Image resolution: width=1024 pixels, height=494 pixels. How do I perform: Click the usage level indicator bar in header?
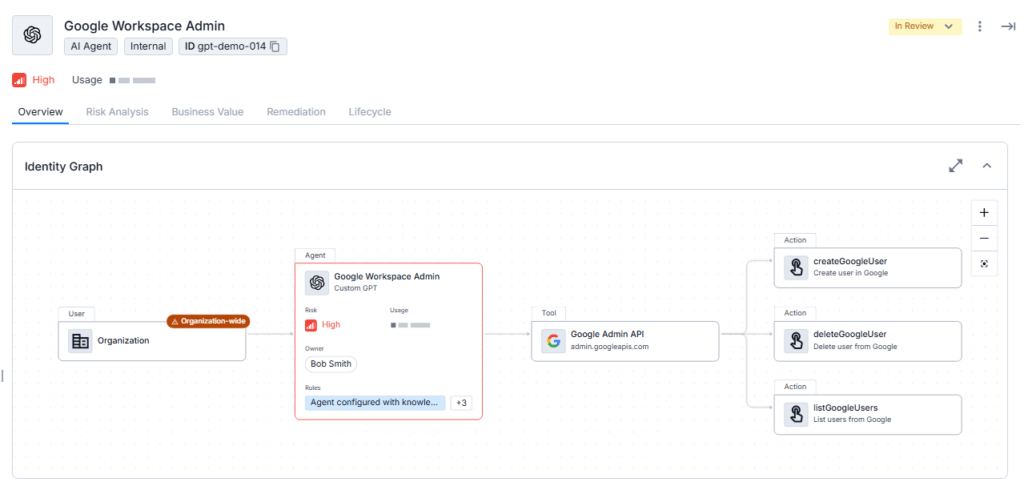pos(132,80)
